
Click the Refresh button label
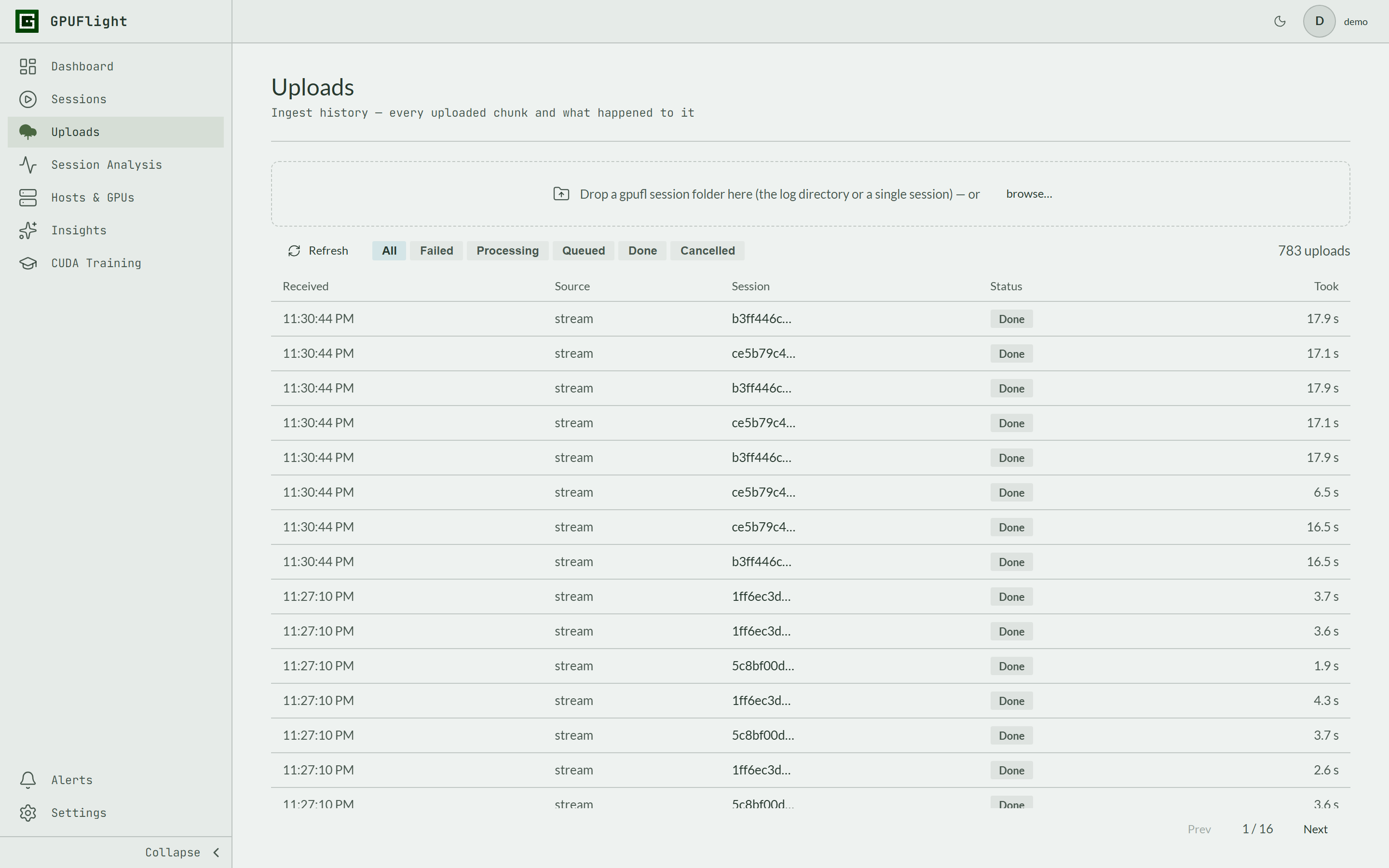pyautogui.click(x=328, y=251)
